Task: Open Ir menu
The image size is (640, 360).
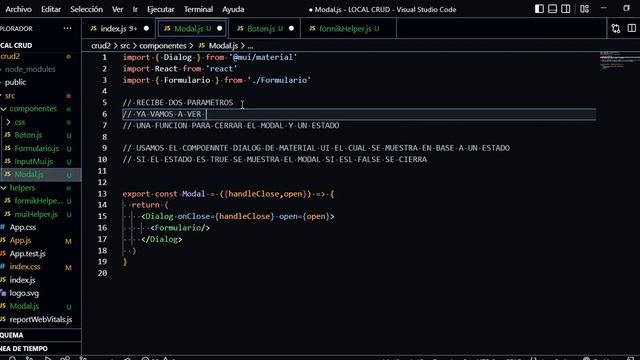Action: (135, 9)
